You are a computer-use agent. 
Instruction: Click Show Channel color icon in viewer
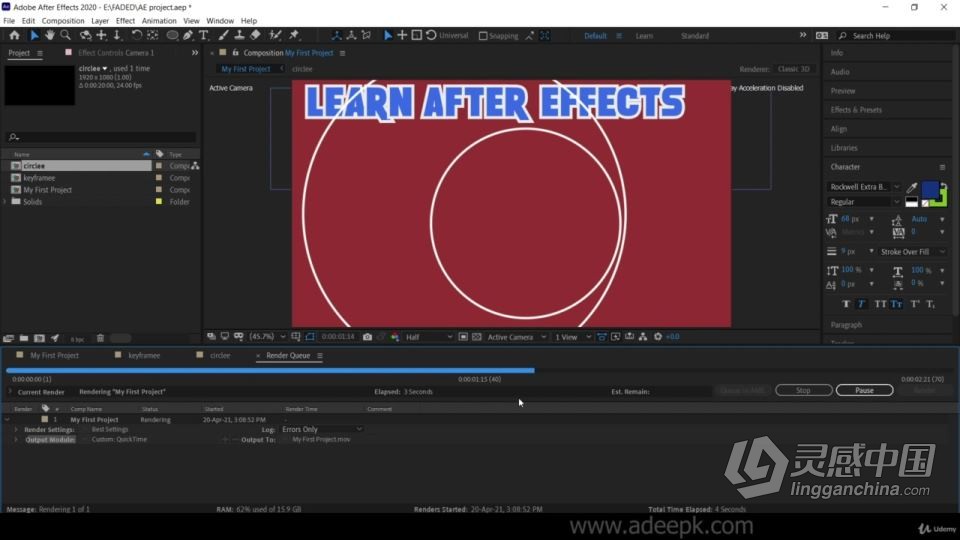click(395, 337)
